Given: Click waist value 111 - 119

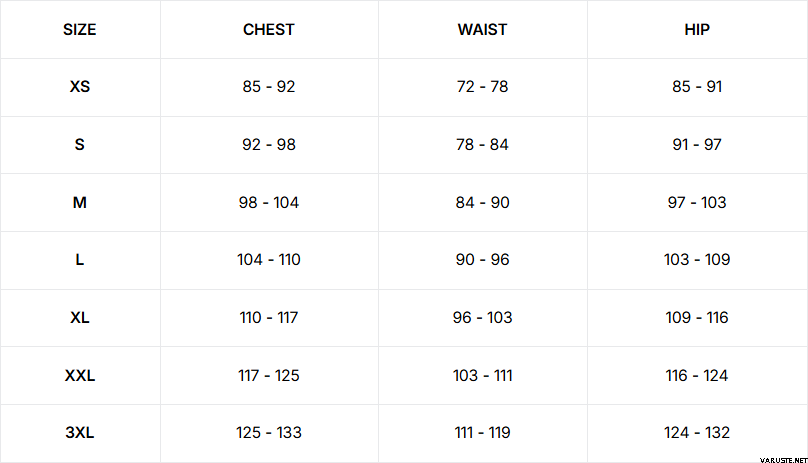Looking at the screenshot, I should pyautogui.click(x=482, y=433).
